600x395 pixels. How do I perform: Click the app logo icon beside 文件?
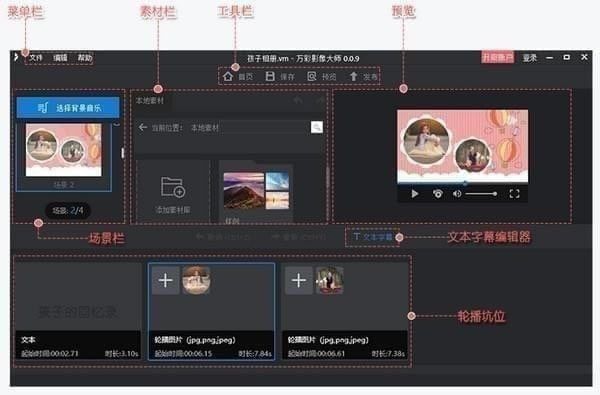click(x=16, y=57)
